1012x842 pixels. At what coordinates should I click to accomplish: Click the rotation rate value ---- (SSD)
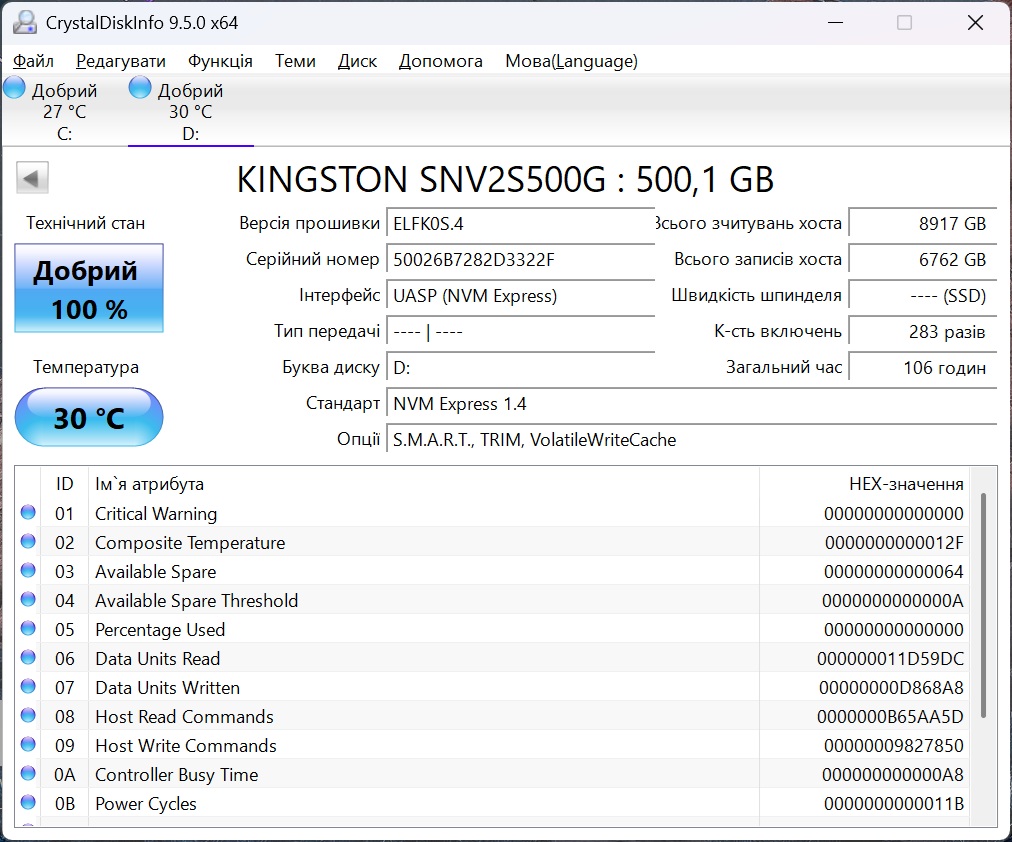point(923,296)
